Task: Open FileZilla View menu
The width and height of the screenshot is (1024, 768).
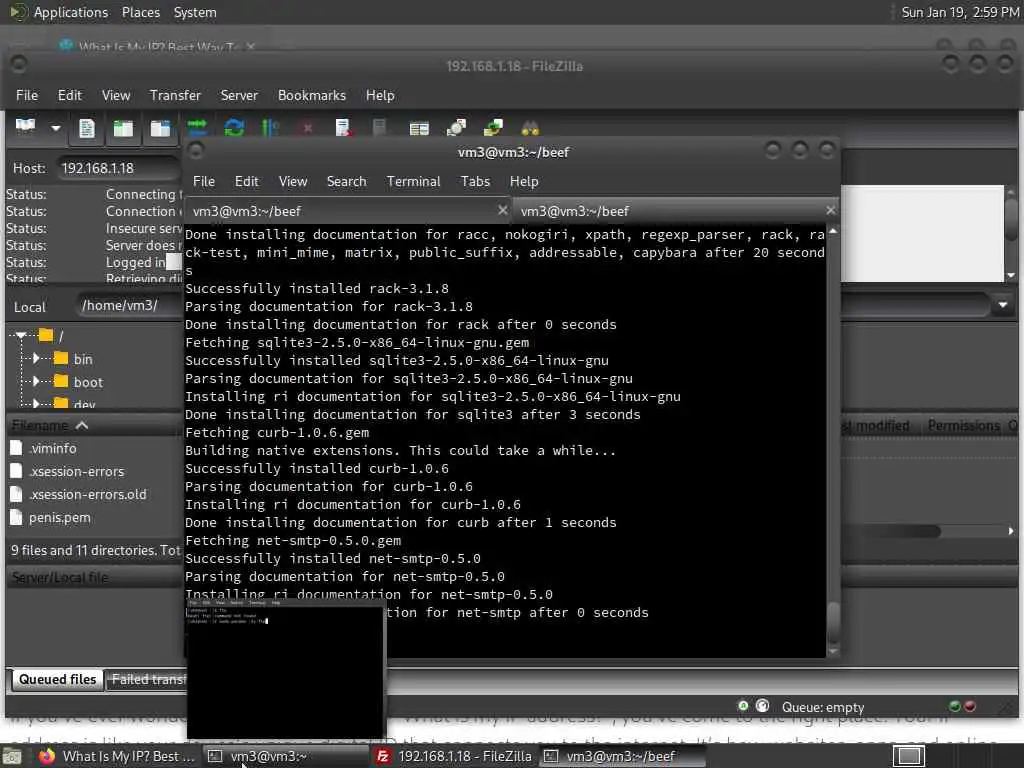Action: pos(116,95)
